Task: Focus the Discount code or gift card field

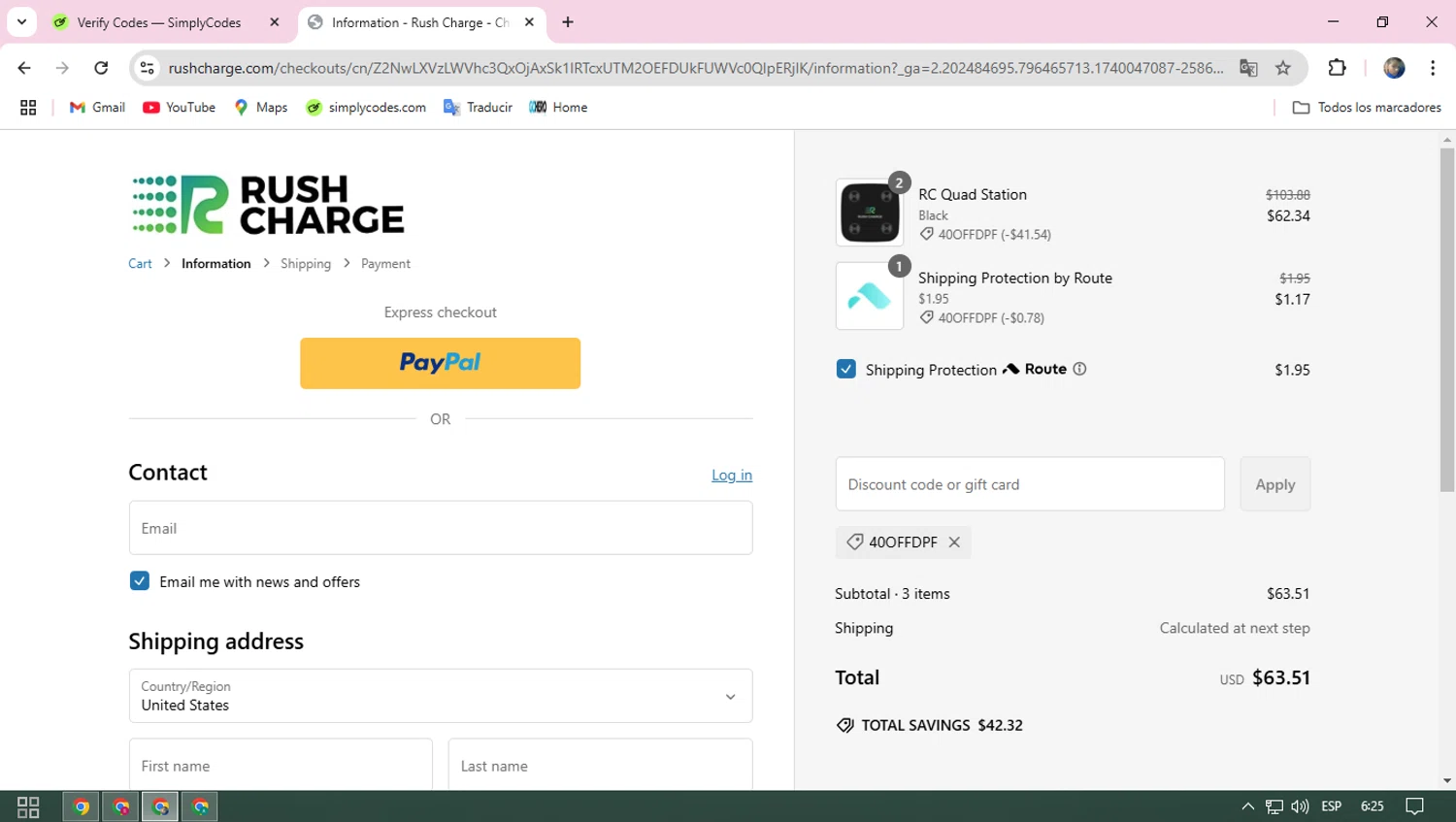Action: tap(1030, 484)
